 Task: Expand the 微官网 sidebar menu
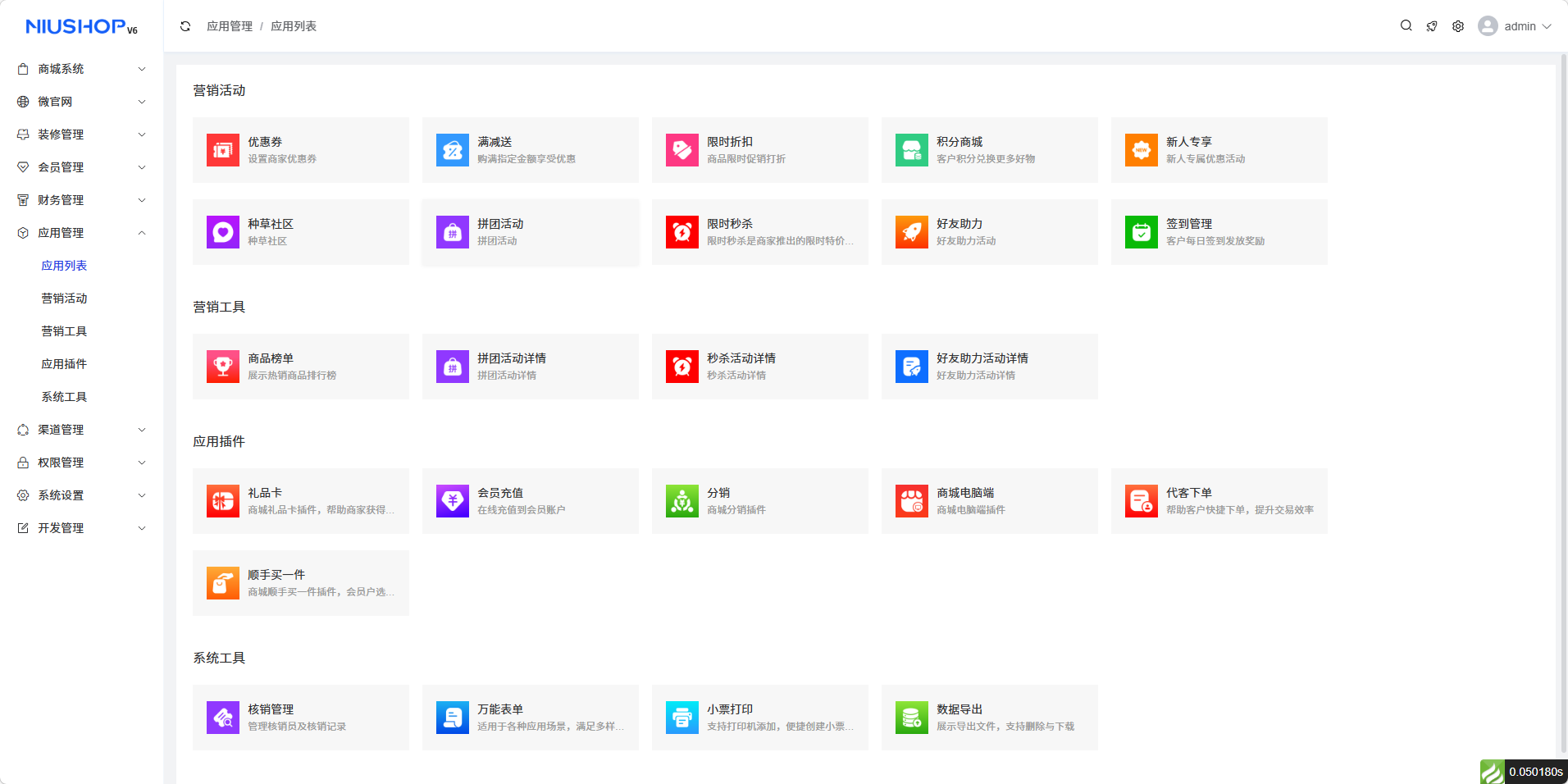[x=82, y=102]
